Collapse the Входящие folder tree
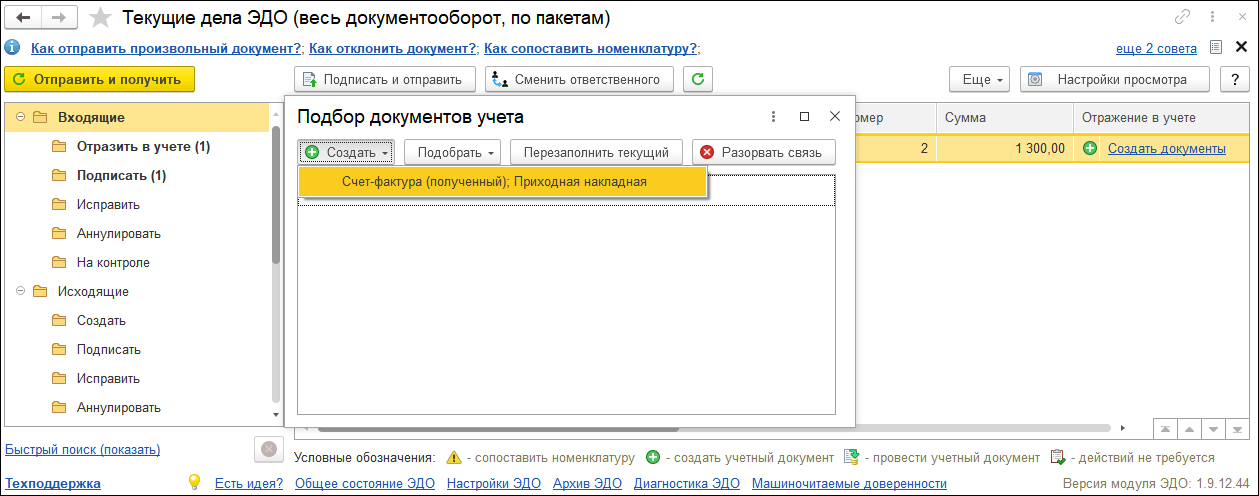 [x=20, y=117]
